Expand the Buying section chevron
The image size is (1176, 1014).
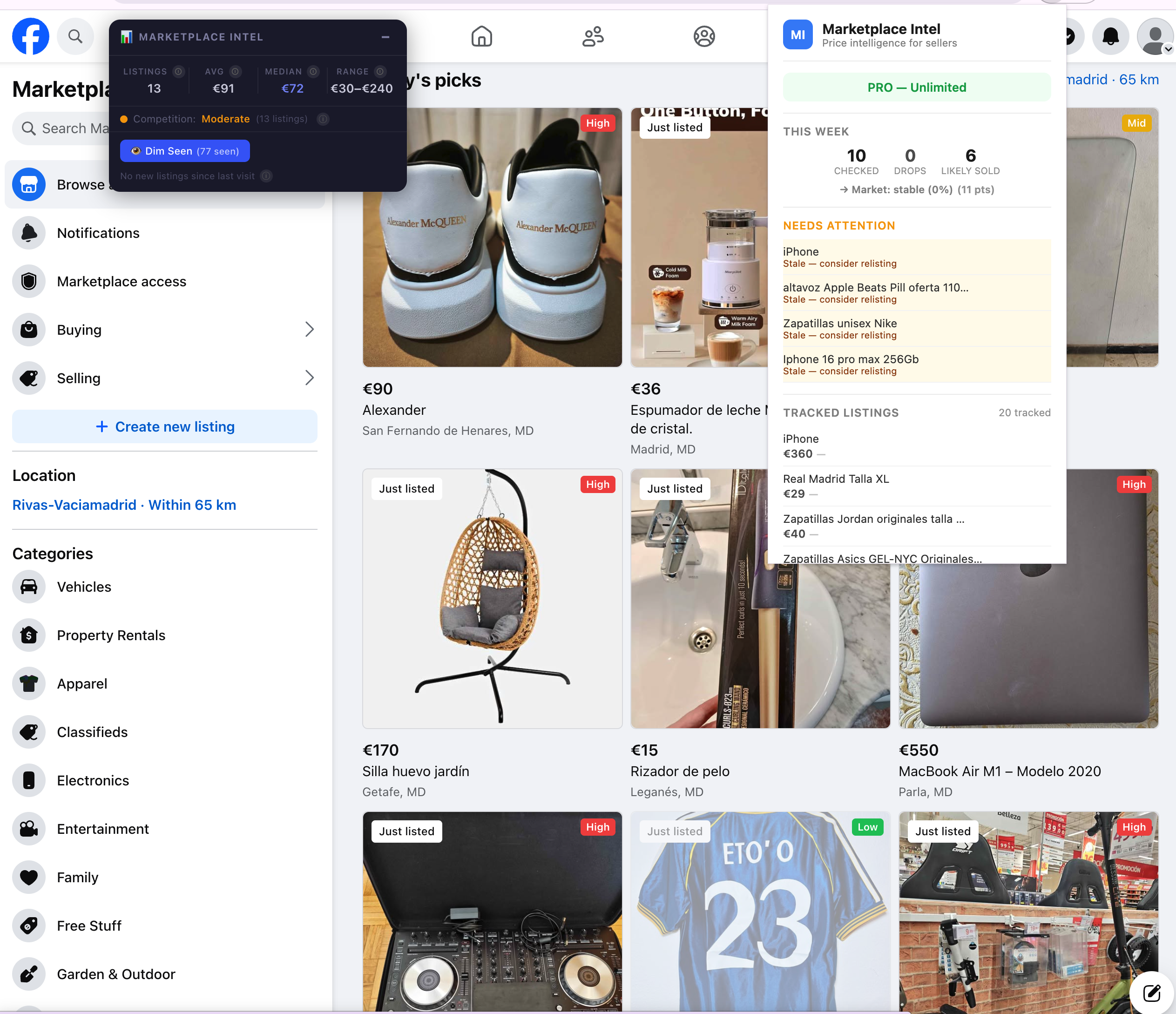[309, 329]
